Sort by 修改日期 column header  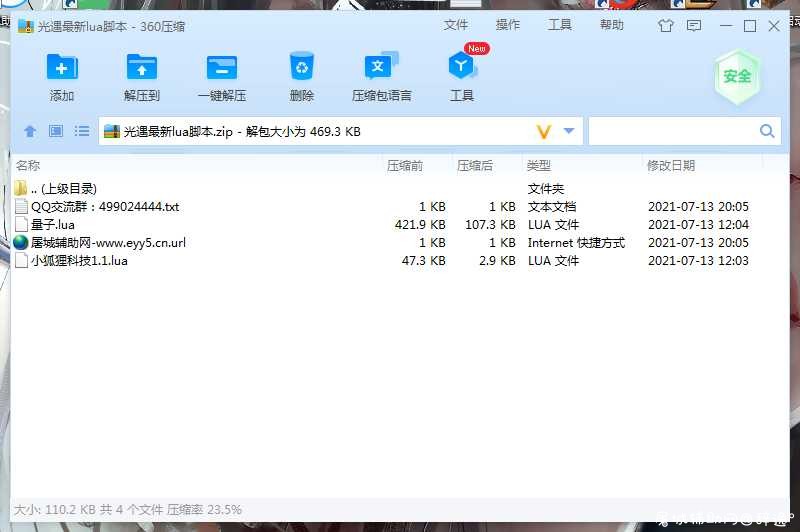671,165
